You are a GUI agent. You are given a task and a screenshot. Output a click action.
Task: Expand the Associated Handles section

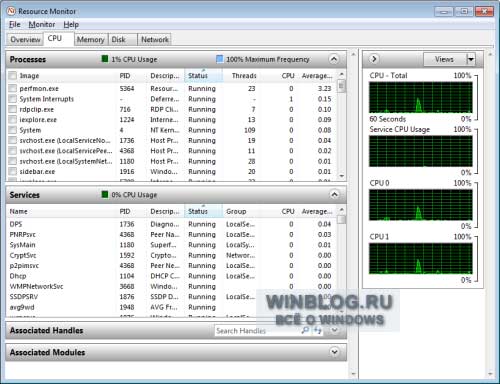334,330
